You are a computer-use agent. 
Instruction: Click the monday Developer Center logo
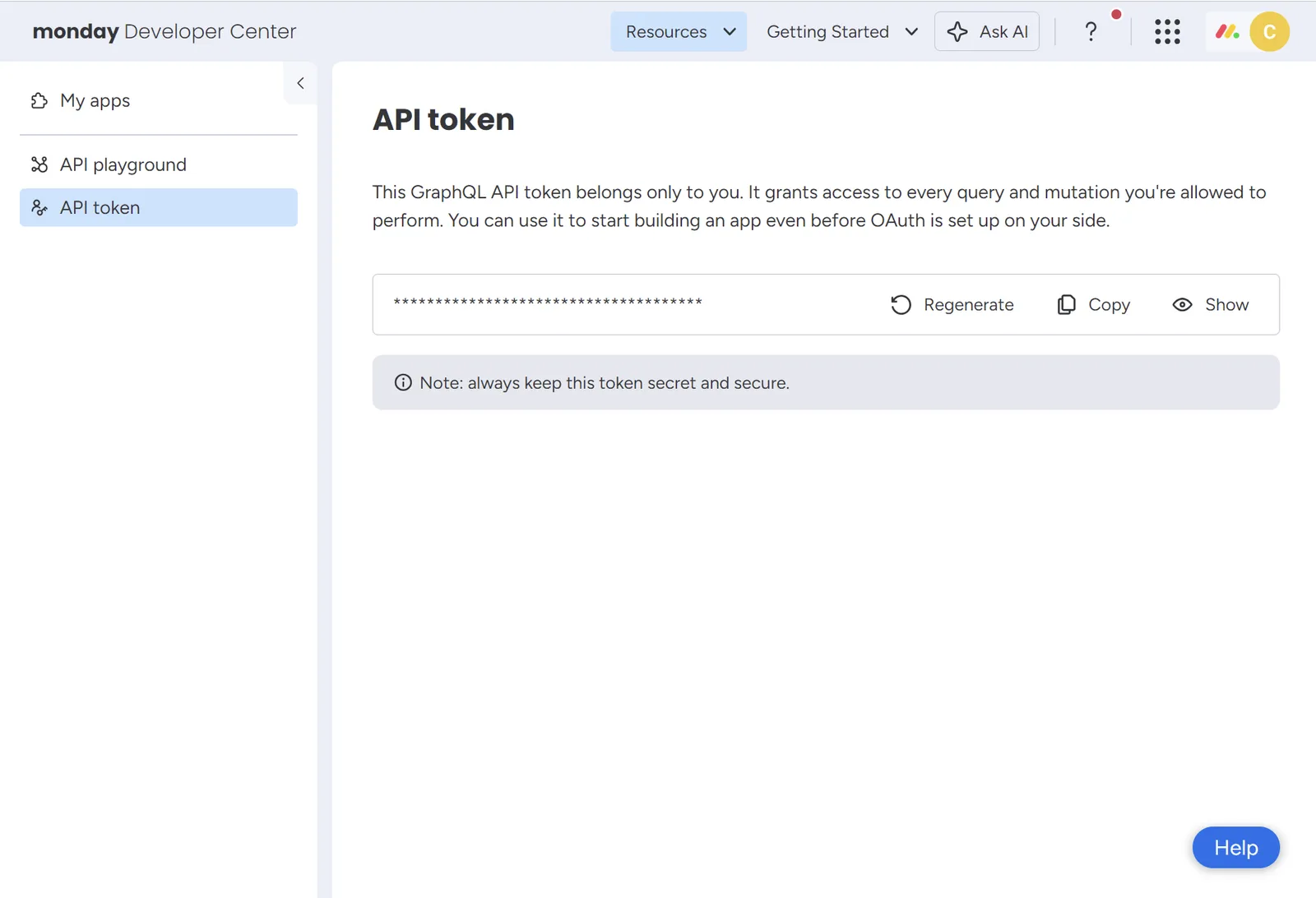click(164, 31)
